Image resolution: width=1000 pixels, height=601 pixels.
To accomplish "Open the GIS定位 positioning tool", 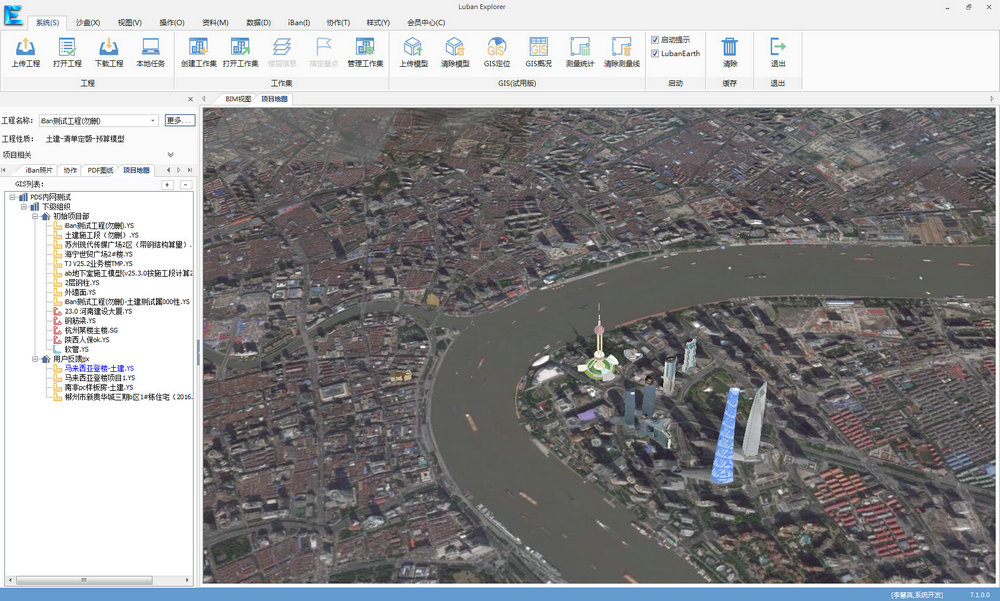I will [496, 47].
